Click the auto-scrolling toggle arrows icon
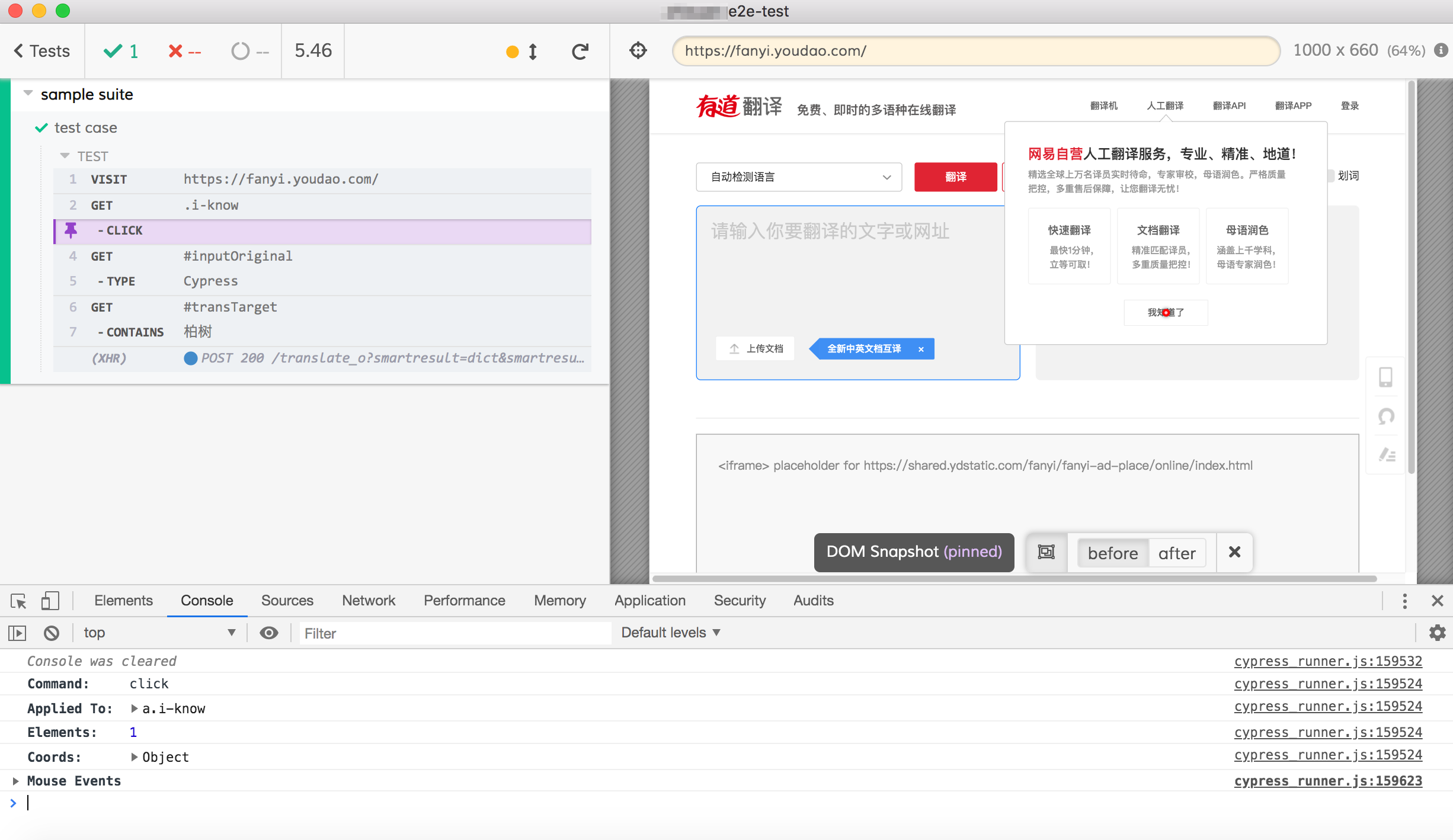The width and height of the screenshot is (1453, 840). 532,52
